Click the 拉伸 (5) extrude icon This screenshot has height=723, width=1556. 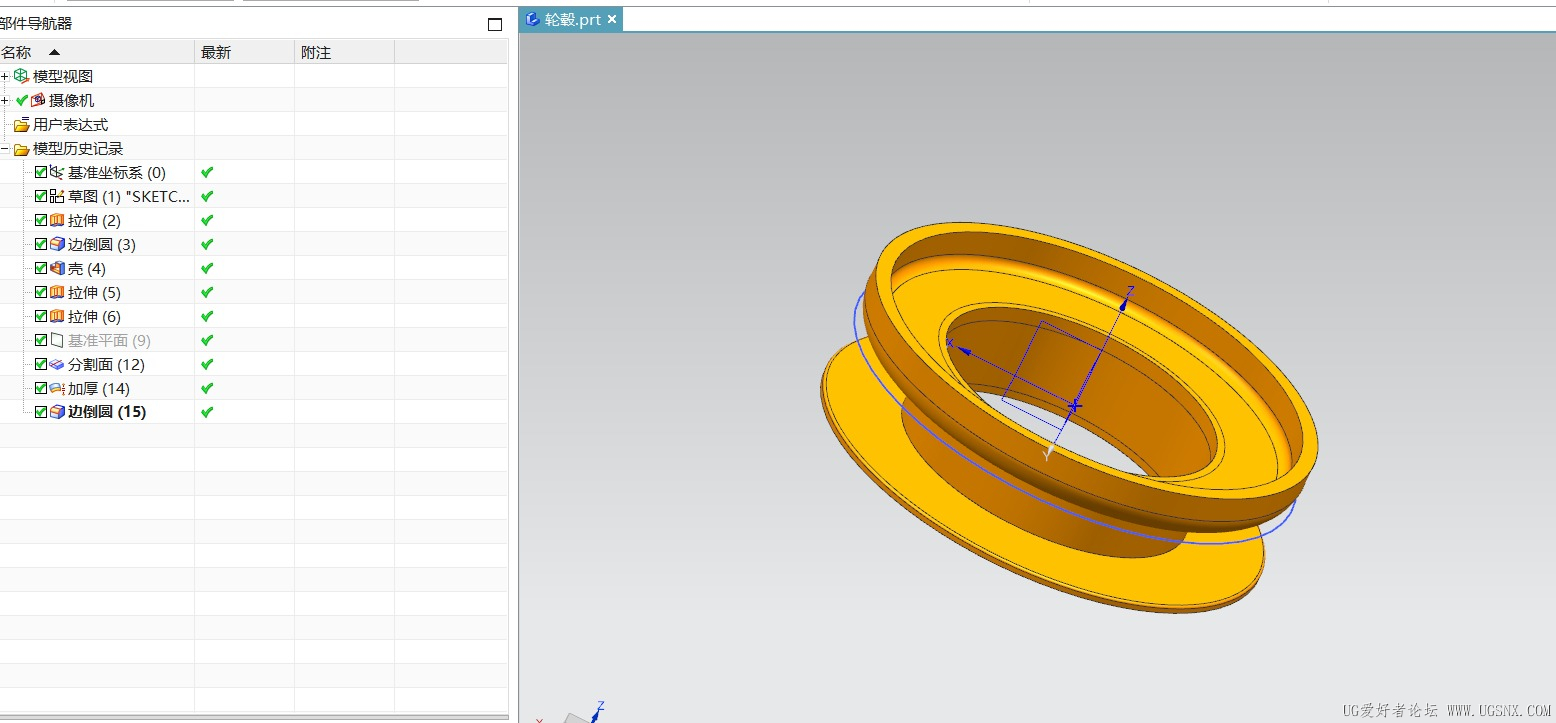pos(57,292)
